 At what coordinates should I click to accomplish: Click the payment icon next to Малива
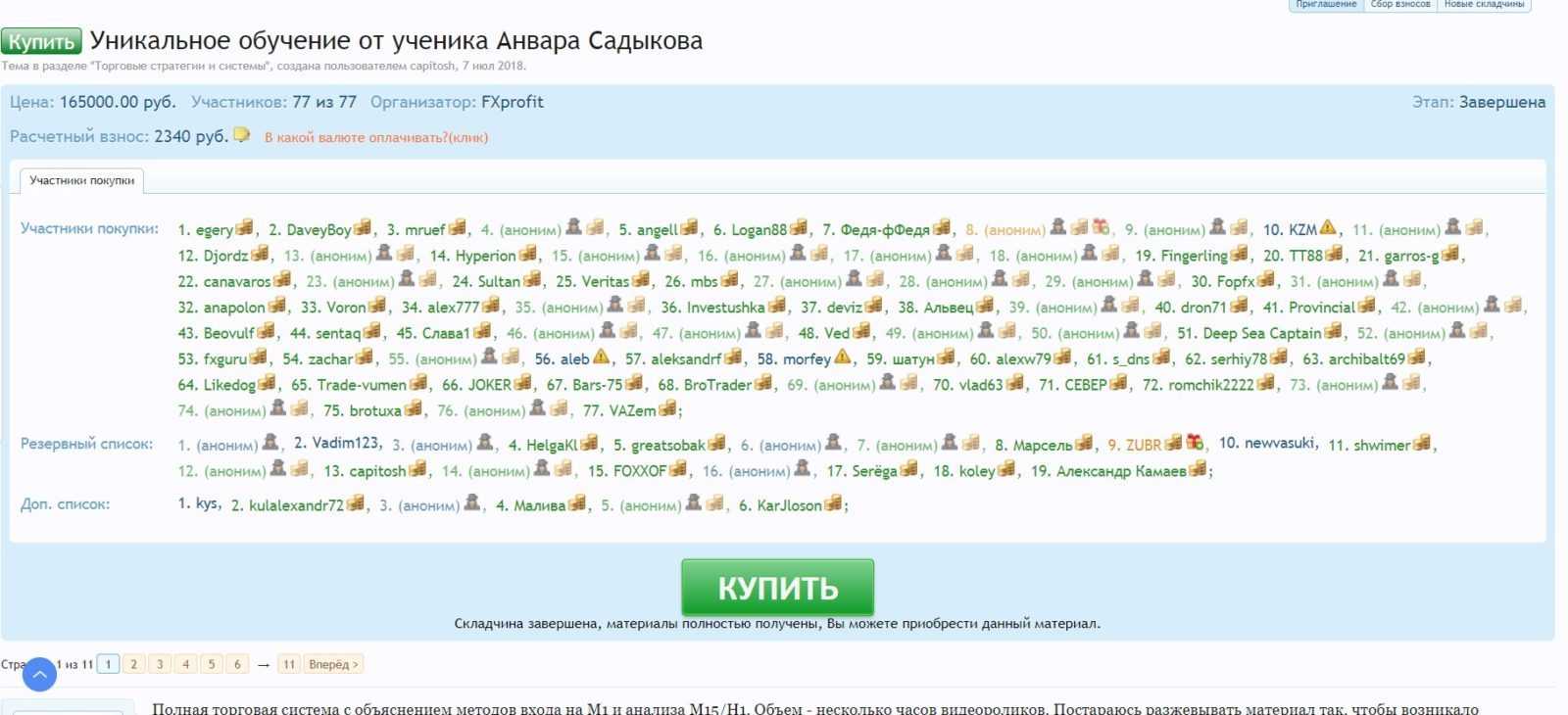pyautogui.click(x=577, y=503)
